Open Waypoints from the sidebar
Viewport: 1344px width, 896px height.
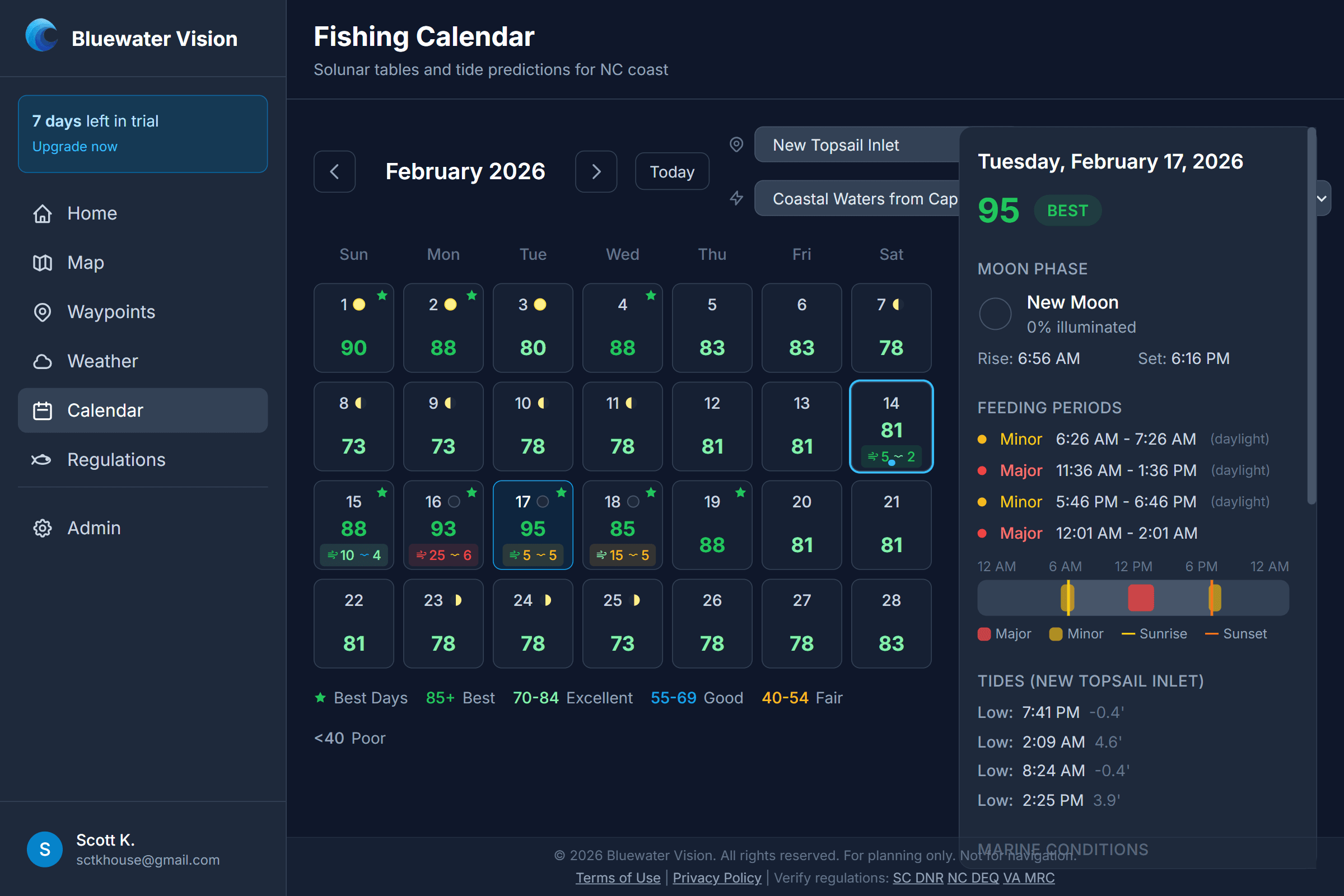(111, 312)
